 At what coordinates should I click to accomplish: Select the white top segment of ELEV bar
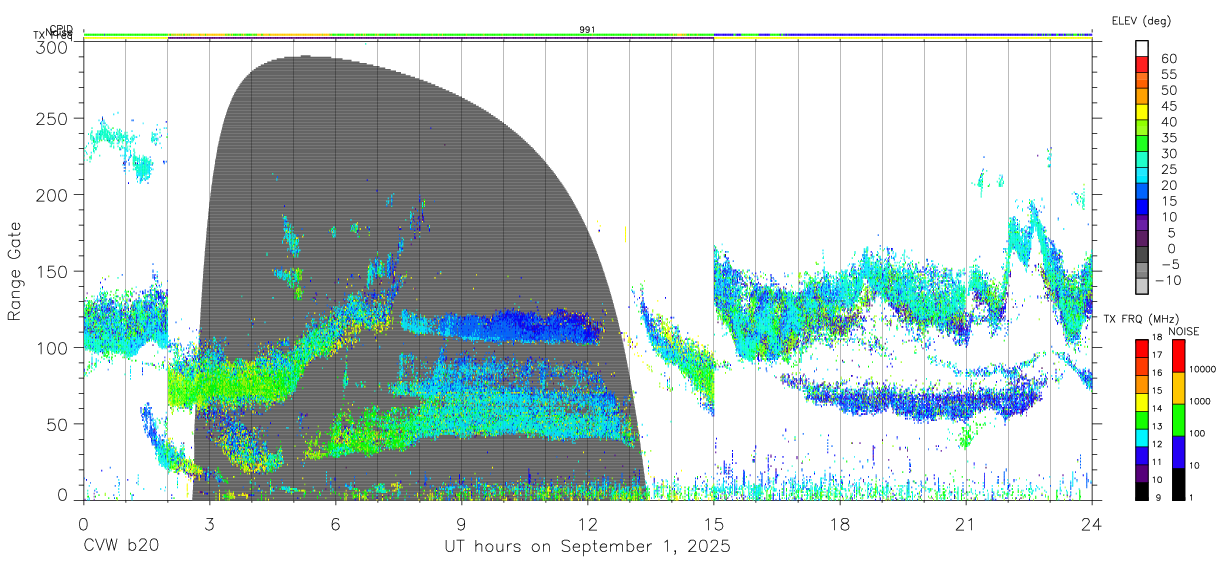click(1142, 48)
